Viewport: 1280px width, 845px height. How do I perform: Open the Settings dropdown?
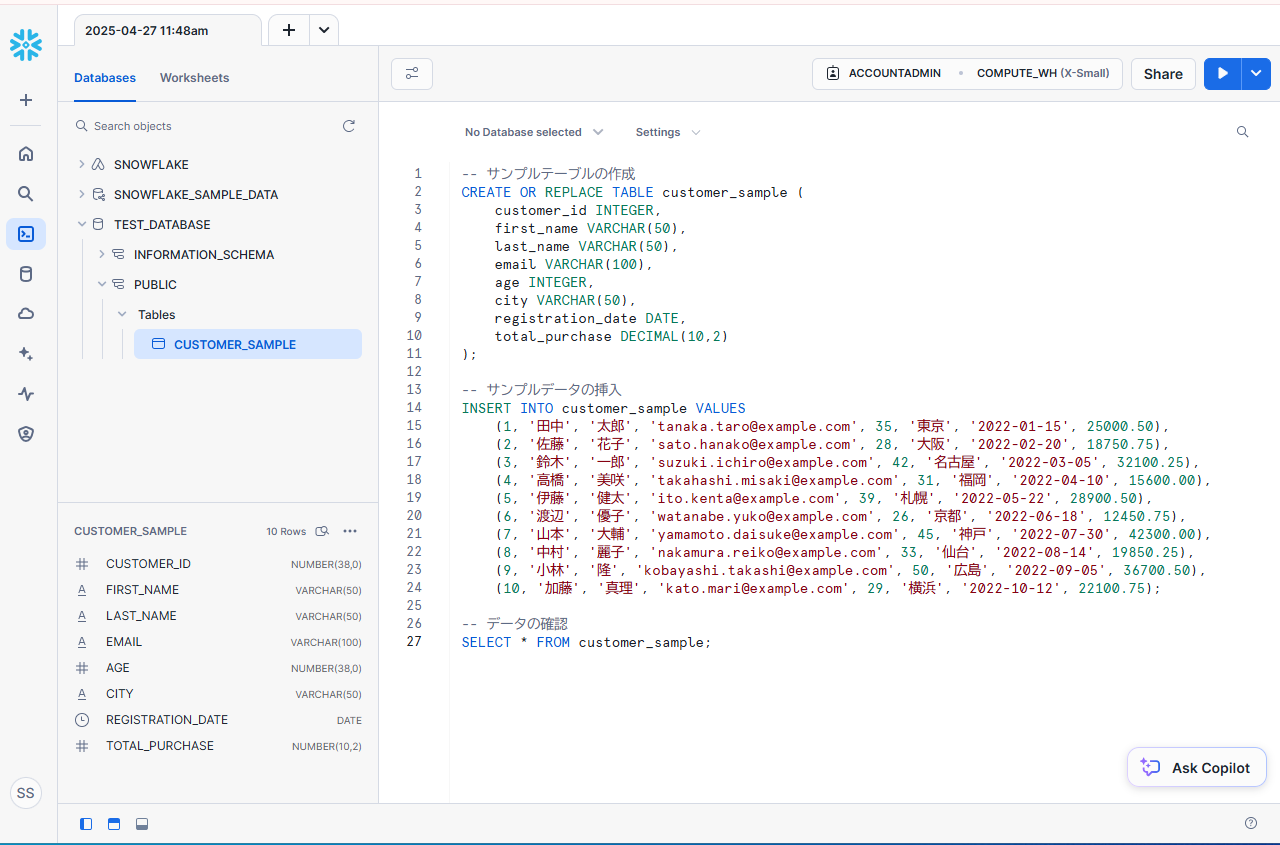(x=668, y=132)
